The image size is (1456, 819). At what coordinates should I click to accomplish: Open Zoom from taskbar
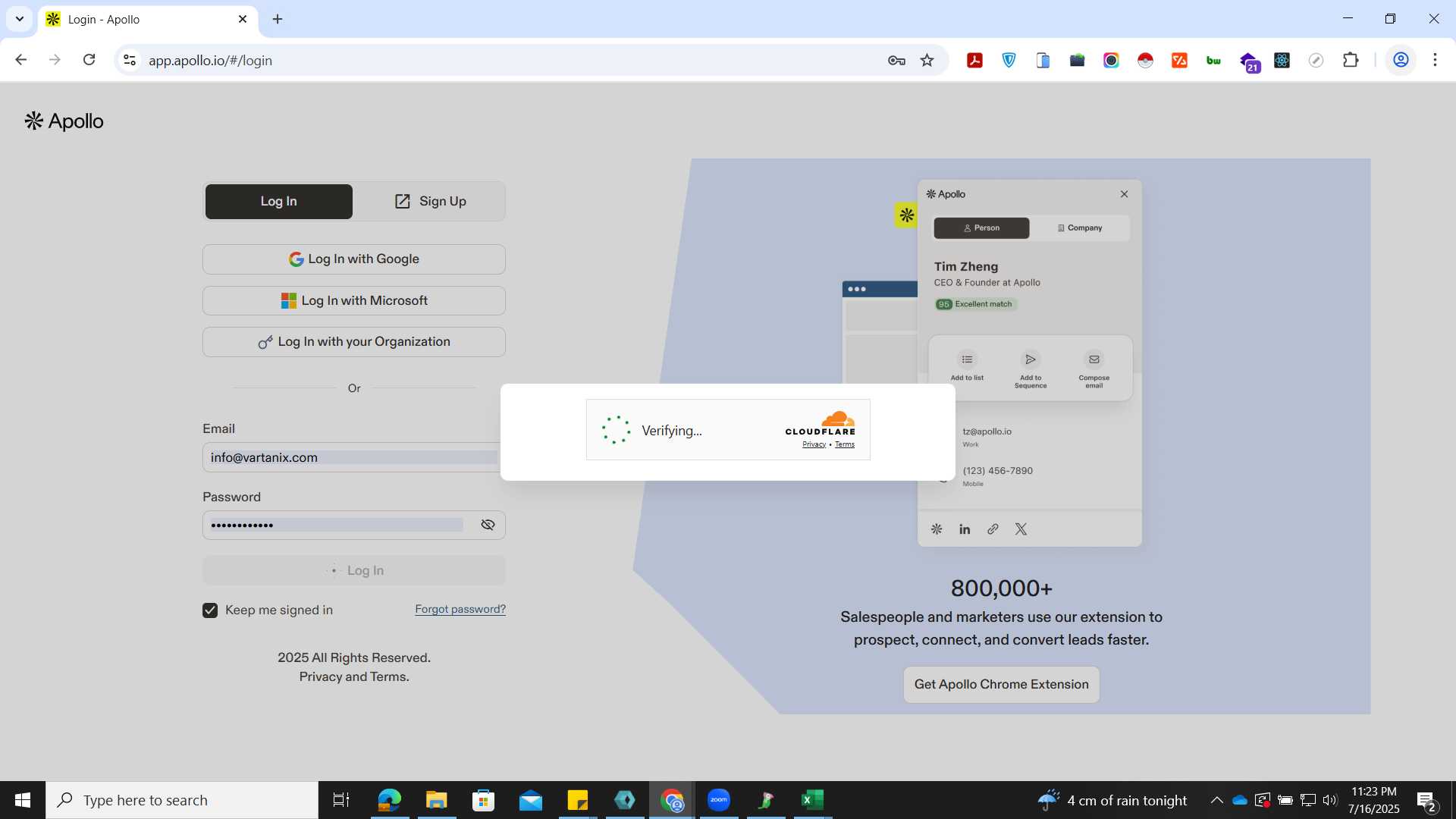(719, 800)
